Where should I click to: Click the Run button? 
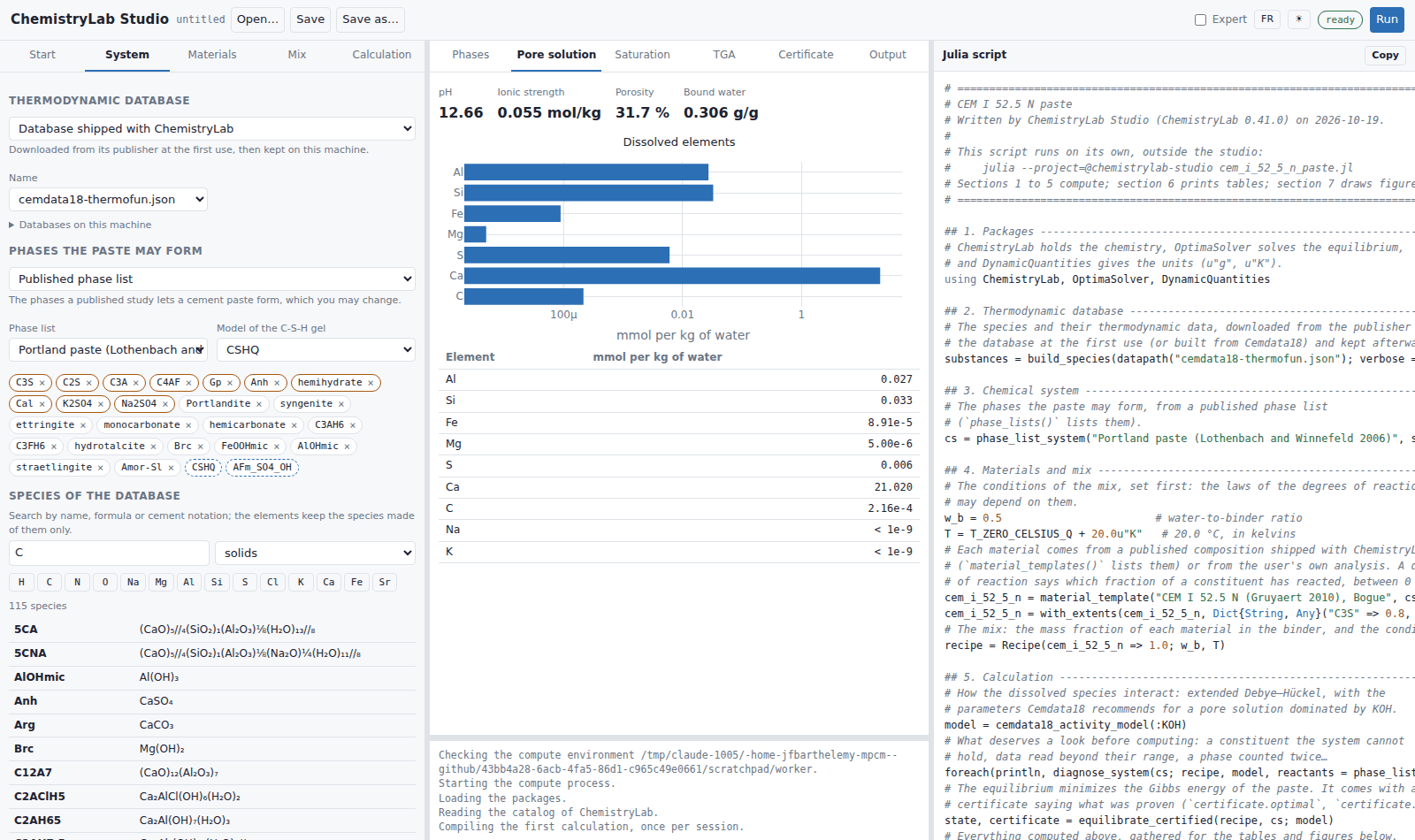point(1387,19)
